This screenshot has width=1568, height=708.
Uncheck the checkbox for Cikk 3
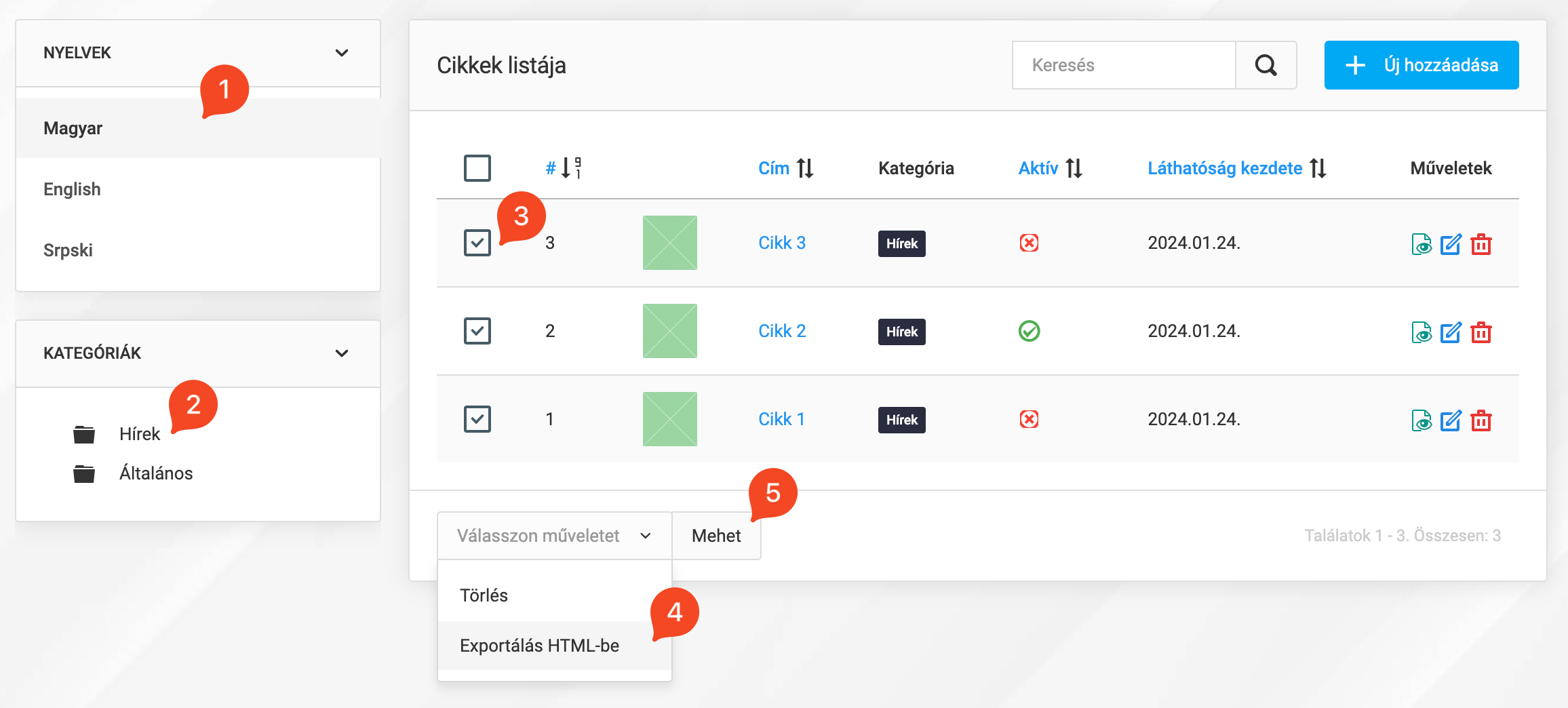tap(477, 243)
